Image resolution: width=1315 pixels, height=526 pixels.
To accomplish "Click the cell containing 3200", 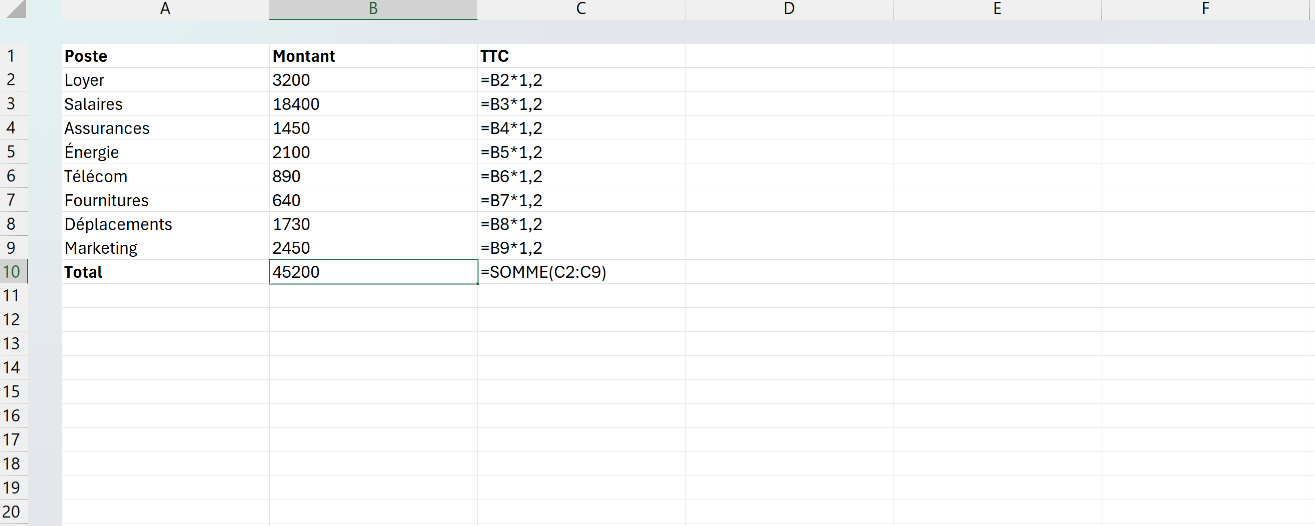I will (373, 80).
